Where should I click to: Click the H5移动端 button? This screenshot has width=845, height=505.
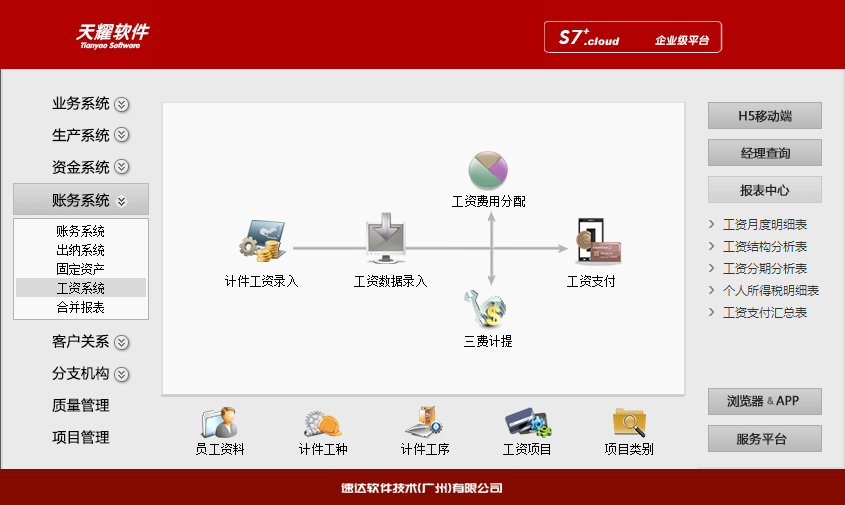[765, 116]
